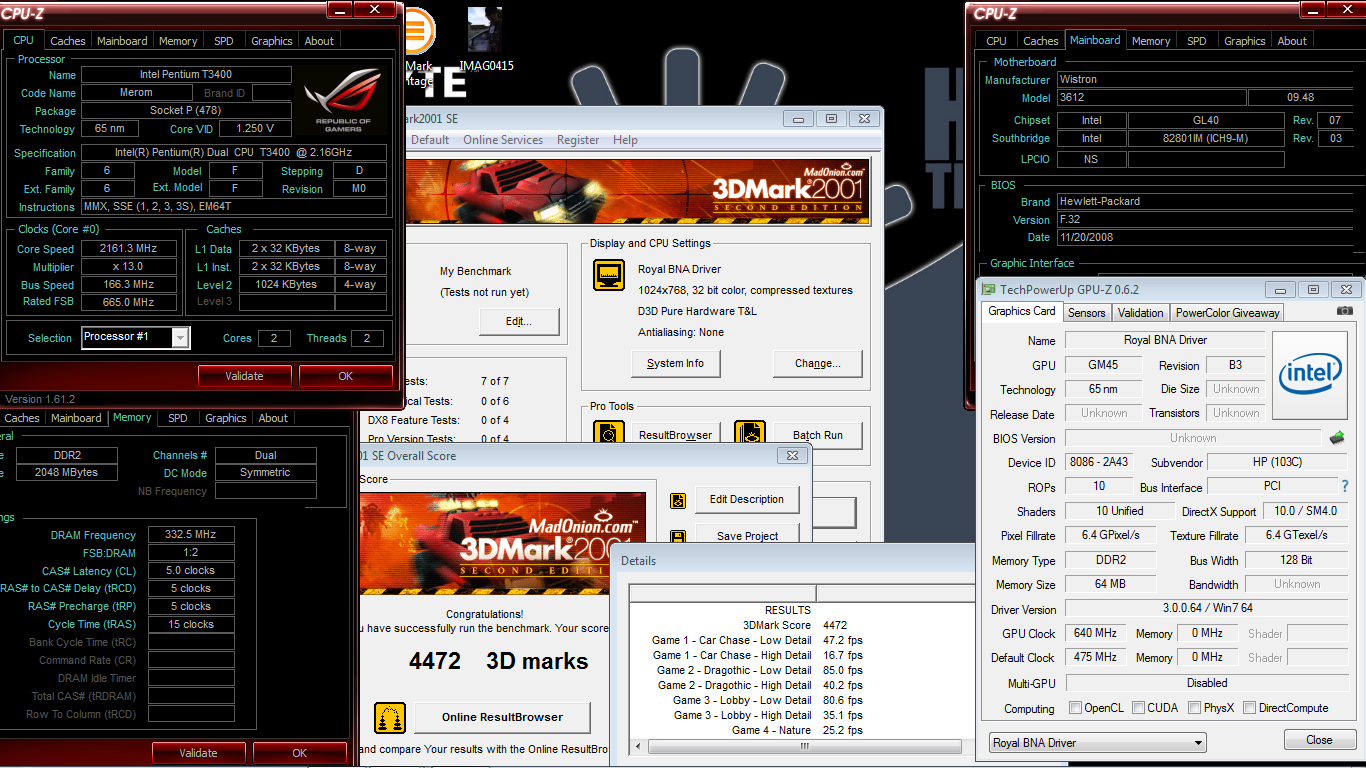1366x768 pixels.
Task: Click the Save Project floppy disk icon
Action: point(678,537)
